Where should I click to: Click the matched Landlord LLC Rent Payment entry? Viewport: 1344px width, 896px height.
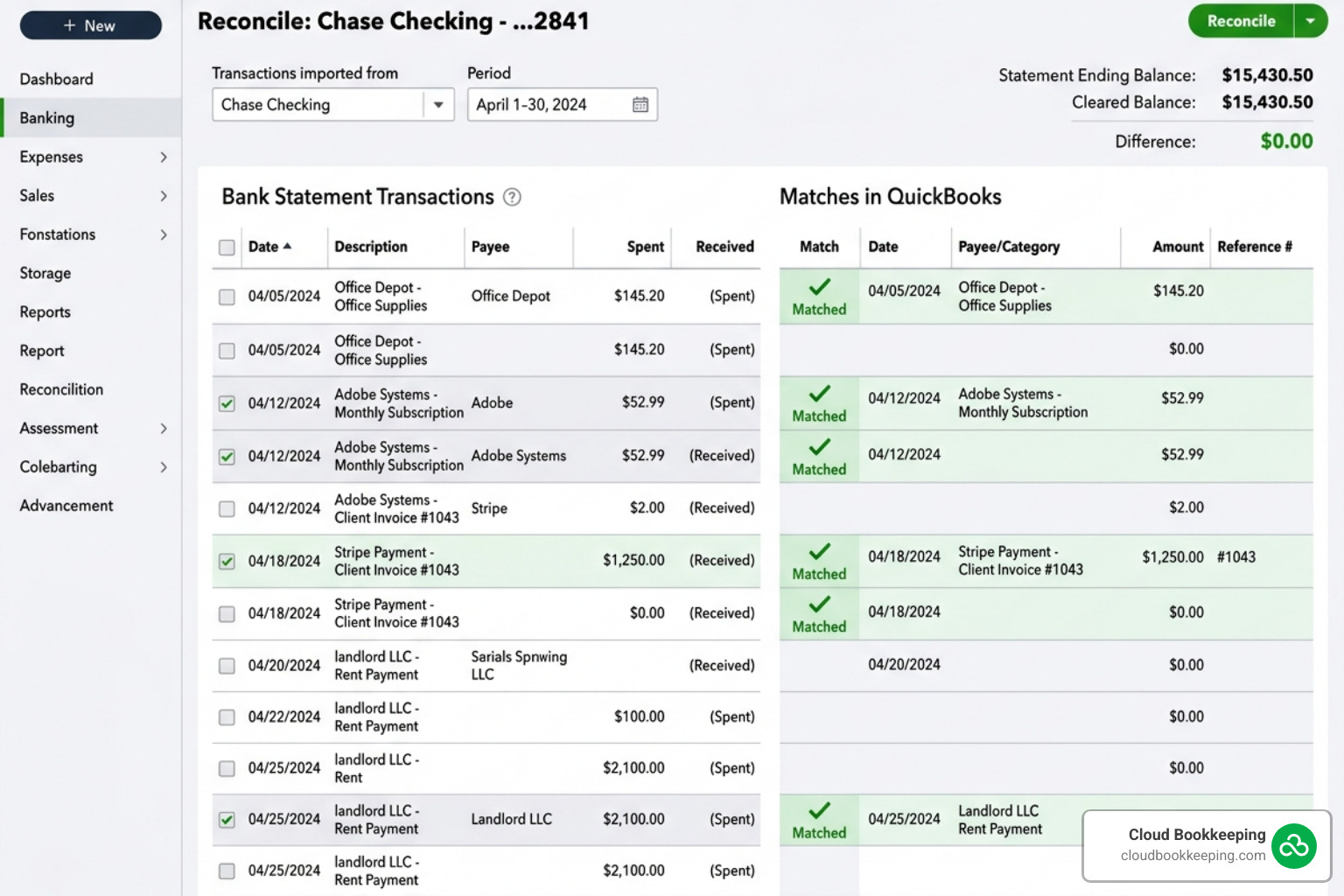pos(1000,820)
